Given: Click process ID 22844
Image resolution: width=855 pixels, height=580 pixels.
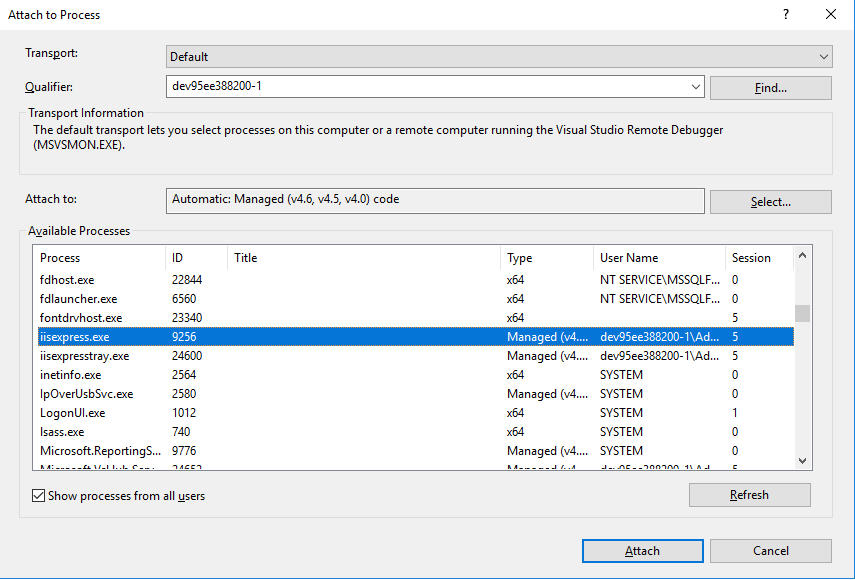Looking at the screenshot, I should [x=187, y=280].
